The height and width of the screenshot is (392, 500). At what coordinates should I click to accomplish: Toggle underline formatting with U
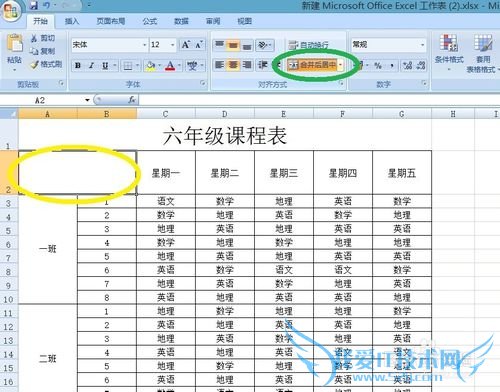click(105, 66)
